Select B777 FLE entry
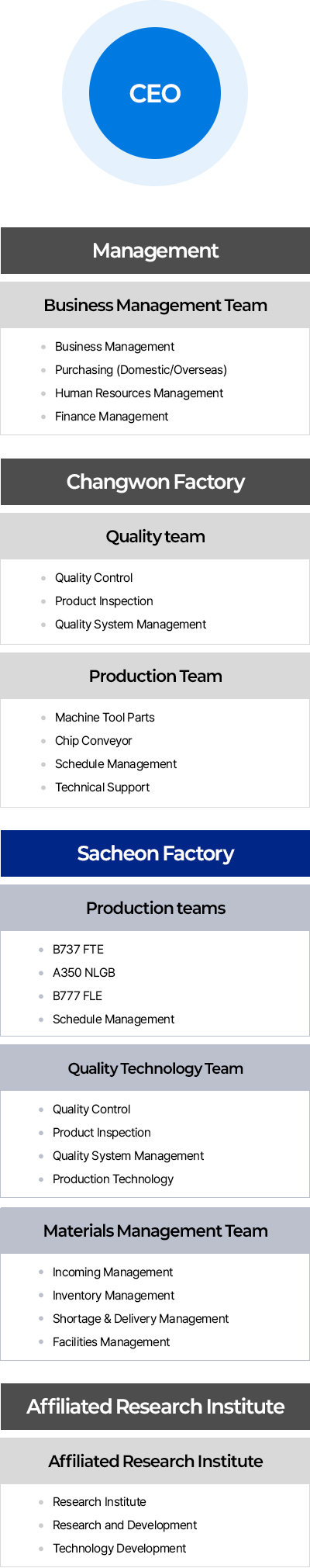Viewport: 310px width, 1568px height. 77,996
